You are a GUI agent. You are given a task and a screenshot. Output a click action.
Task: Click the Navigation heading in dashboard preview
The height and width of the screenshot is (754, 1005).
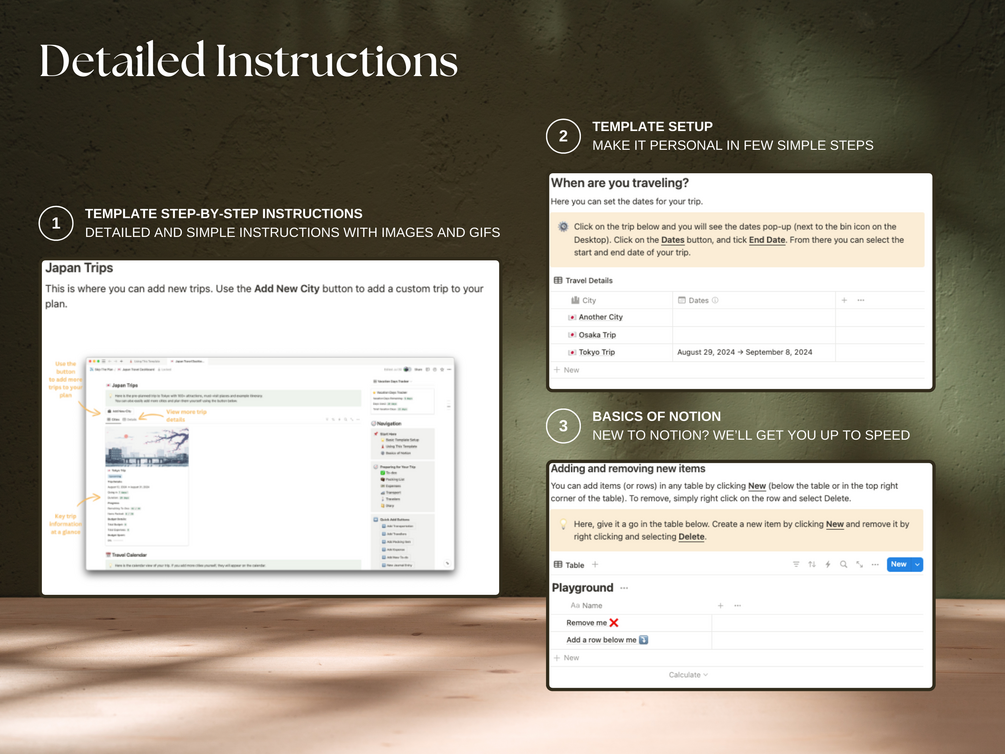pyautogui.click(x=386, y=424)
